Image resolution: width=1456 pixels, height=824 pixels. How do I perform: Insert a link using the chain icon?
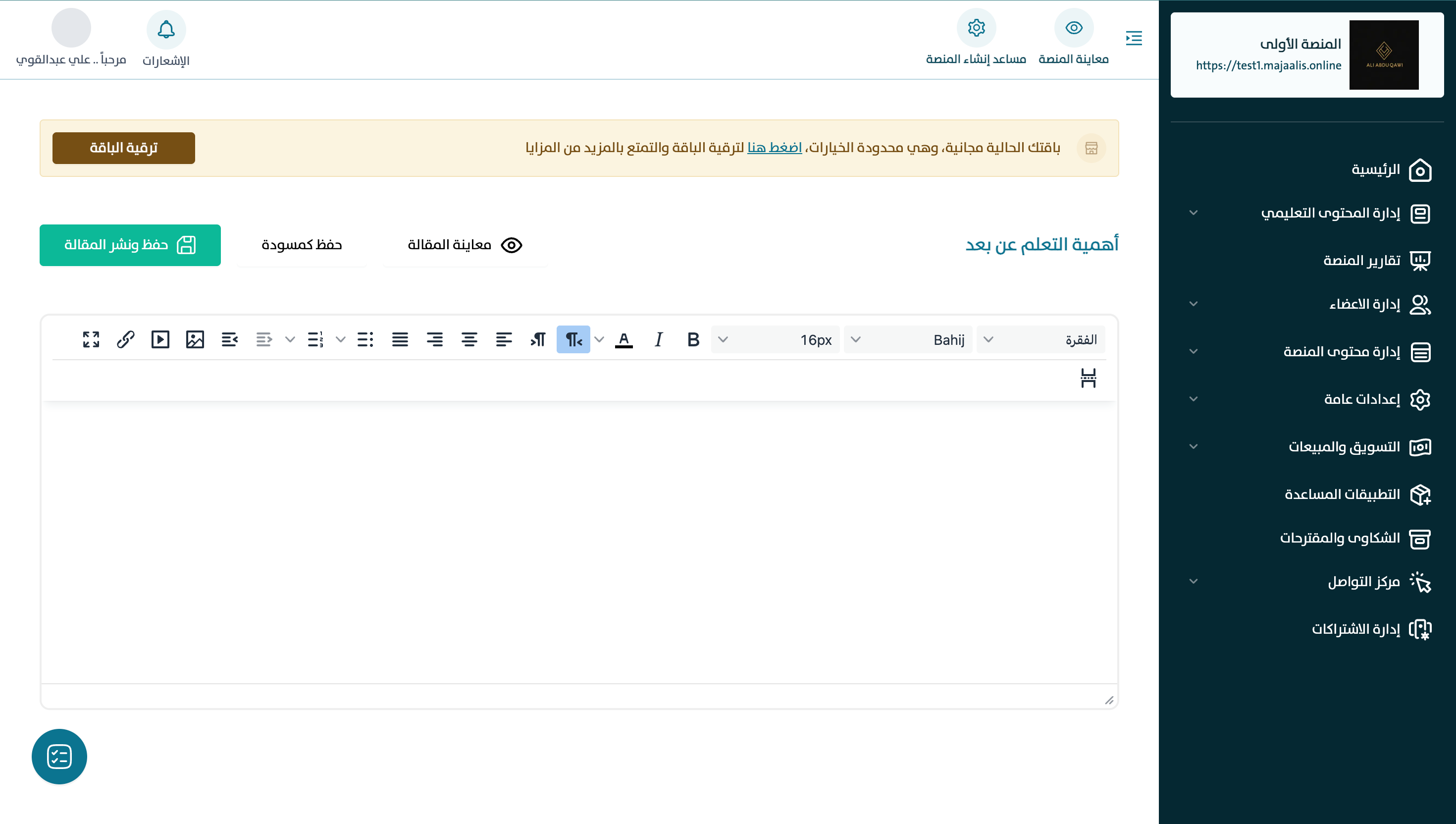126,339
